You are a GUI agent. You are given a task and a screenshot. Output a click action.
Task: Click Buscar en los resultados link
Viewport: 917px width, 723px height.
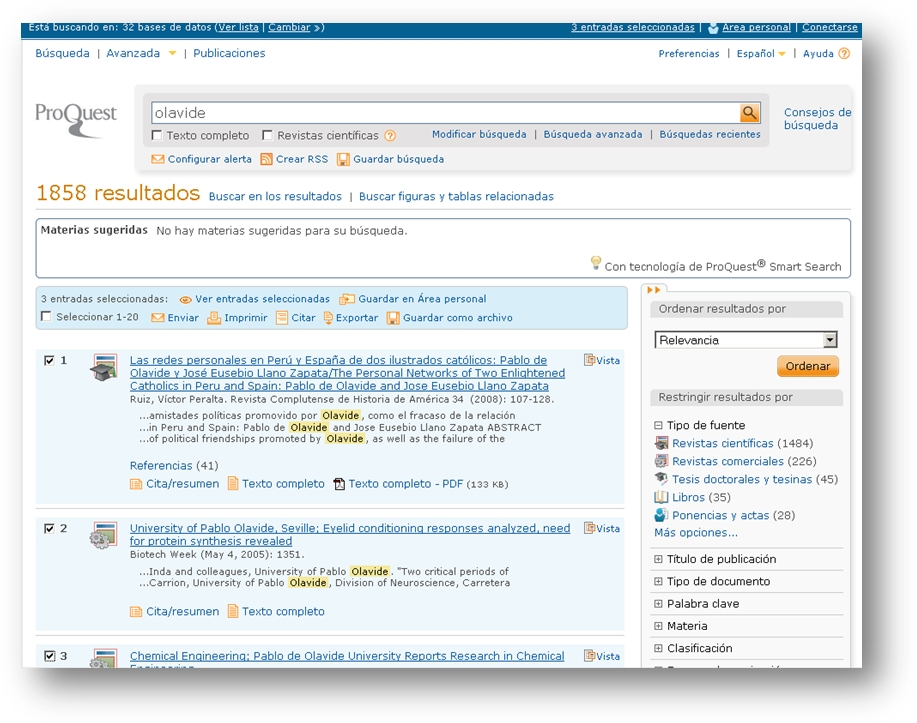[275, 197]
